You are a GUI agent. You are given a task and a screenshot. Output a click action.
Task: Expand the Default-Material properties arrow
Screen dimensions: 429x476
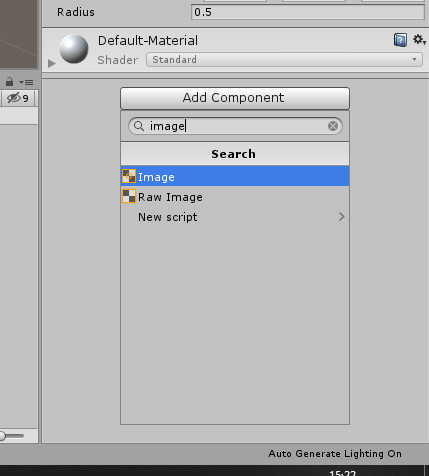pyautogui.click(x=51, y=63)
